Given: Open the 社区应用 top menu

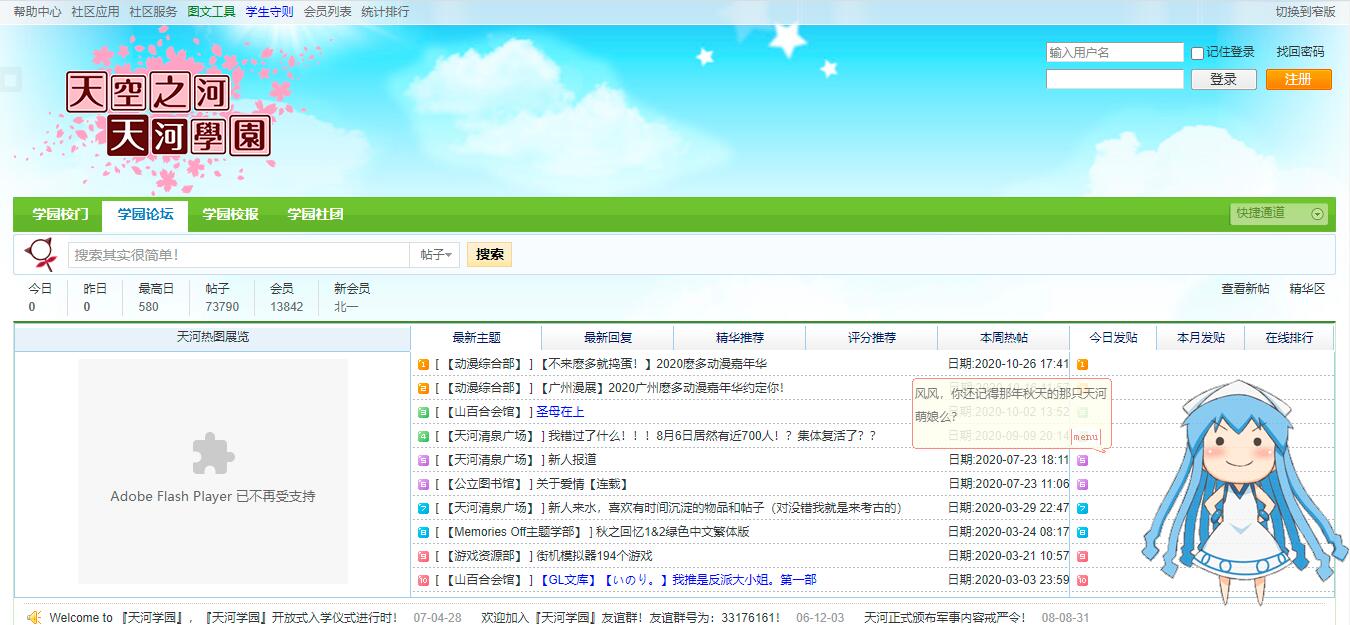Looking at the screenshot, I should click(x=95, y=12).
